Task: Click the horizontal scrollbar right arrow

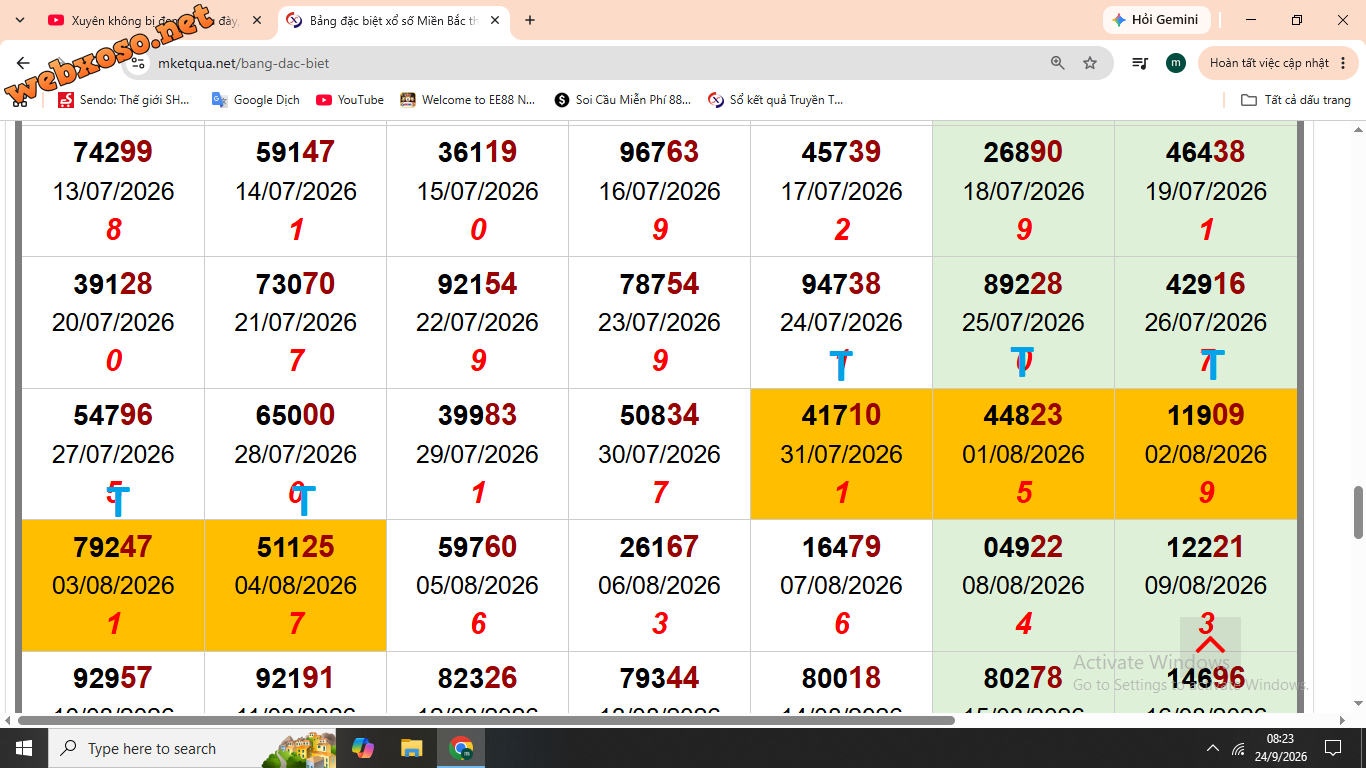Action: tap(1343, 720)
